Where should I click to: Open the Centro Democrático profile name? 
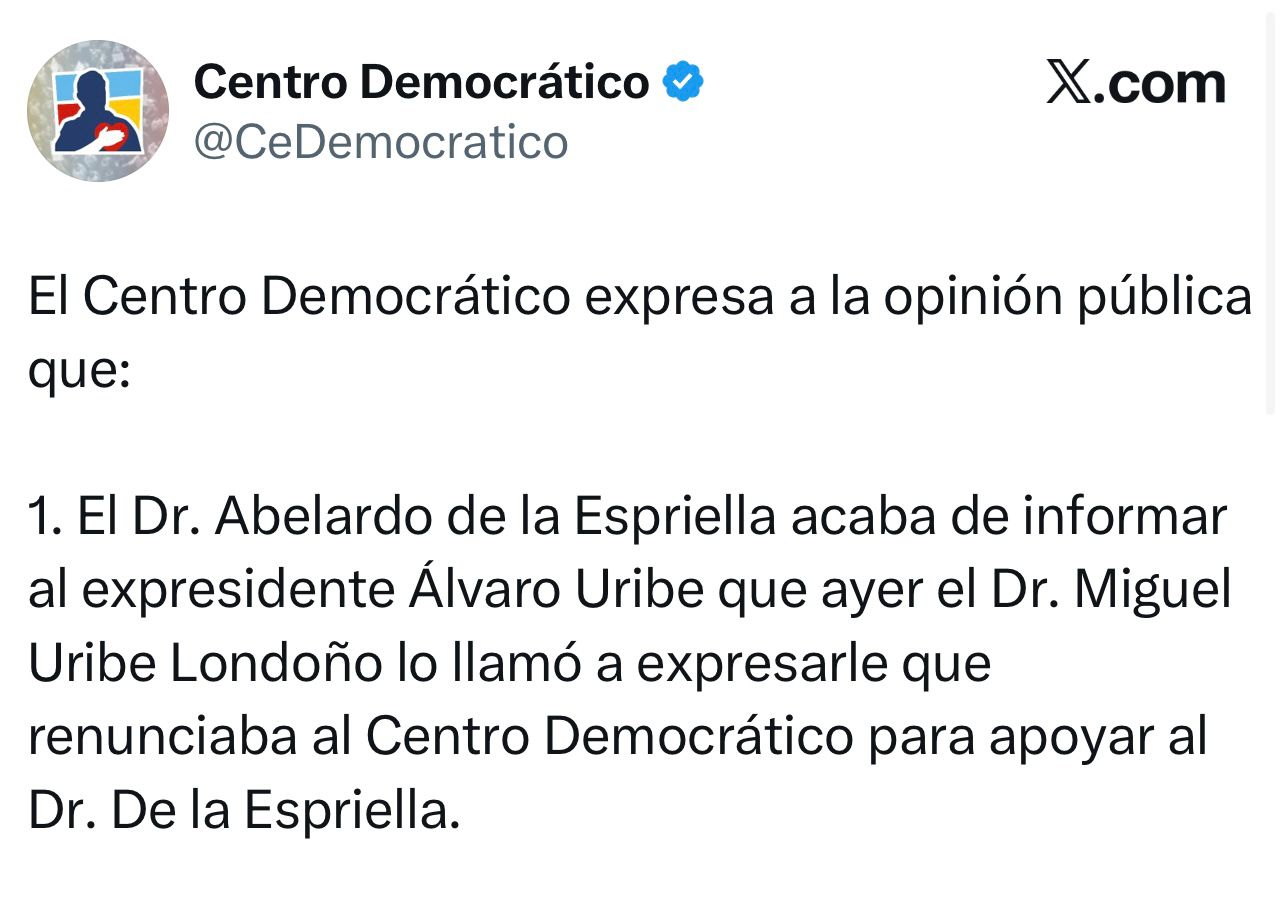click(423, 81)
